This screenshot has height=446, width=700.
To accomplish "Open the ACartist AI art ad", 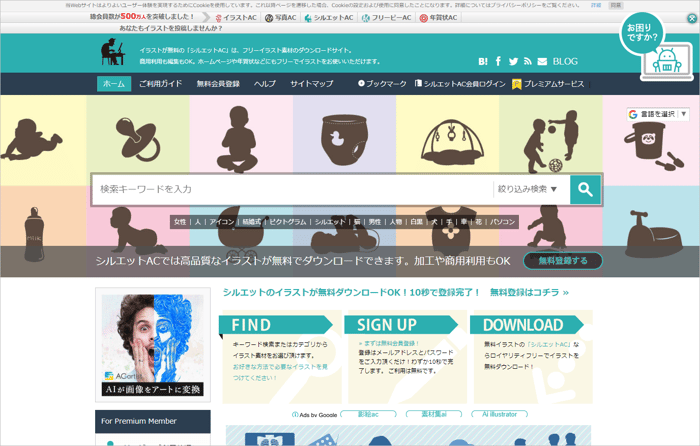I will [153, 345].
